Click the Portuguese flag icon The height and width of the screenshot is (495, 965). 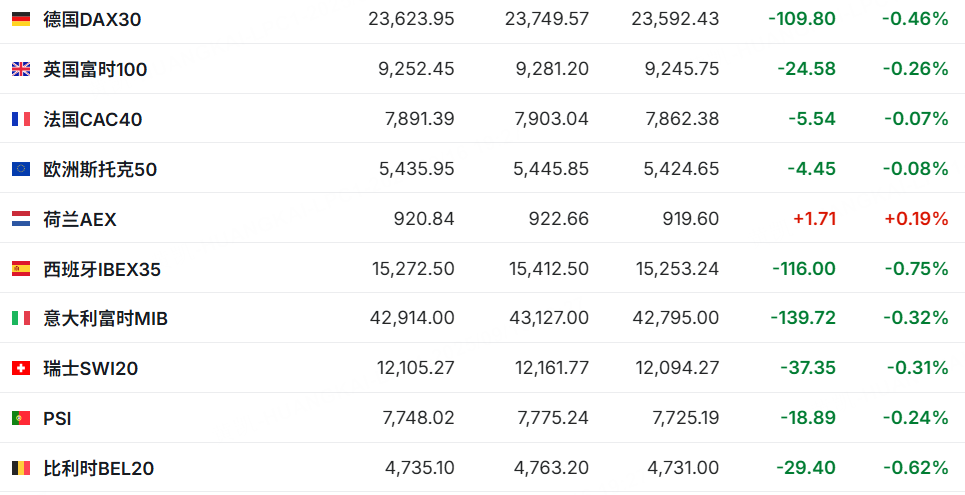[x=21, y=418]
